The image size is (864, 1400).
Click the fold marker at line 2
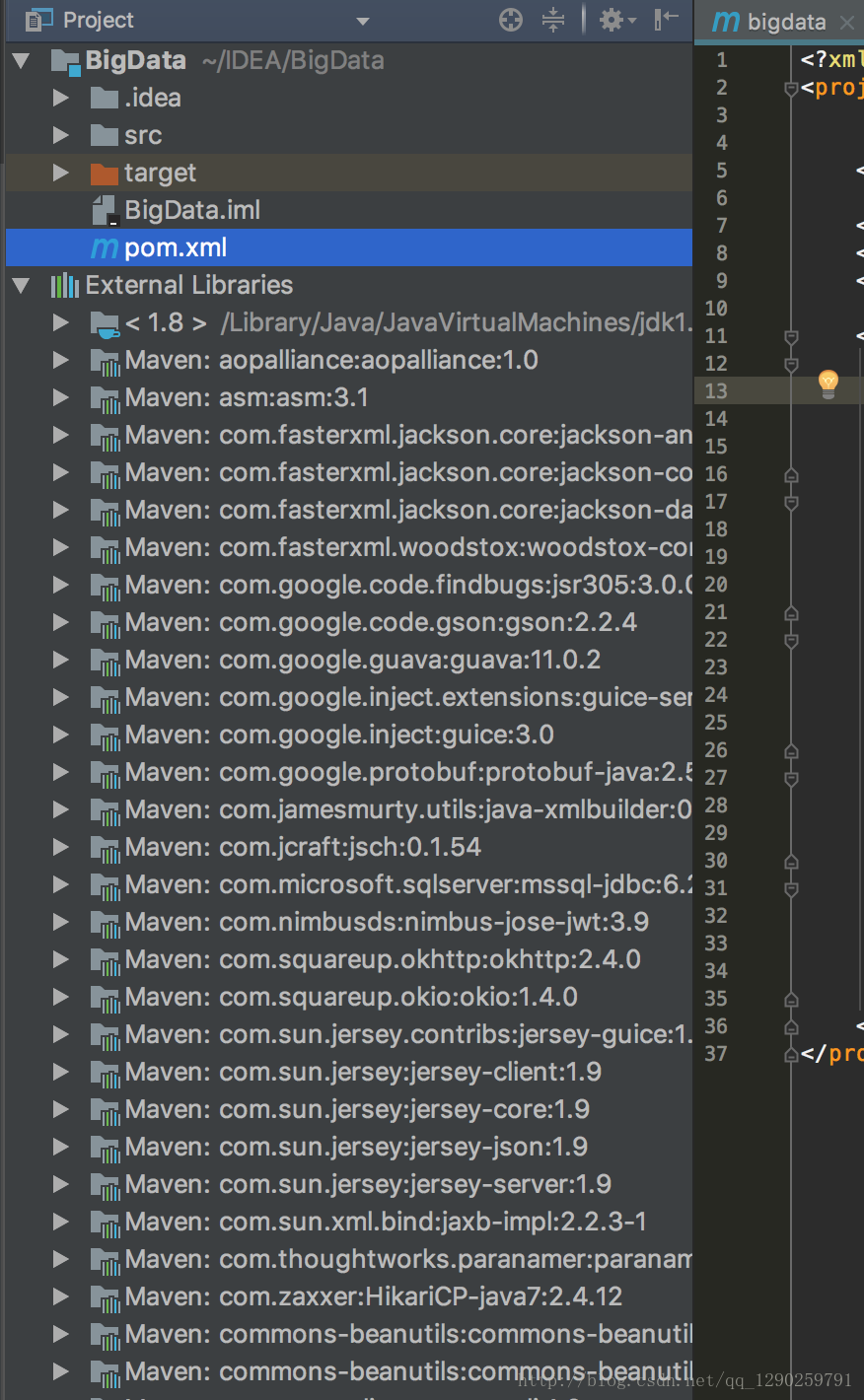pos(791,89)
